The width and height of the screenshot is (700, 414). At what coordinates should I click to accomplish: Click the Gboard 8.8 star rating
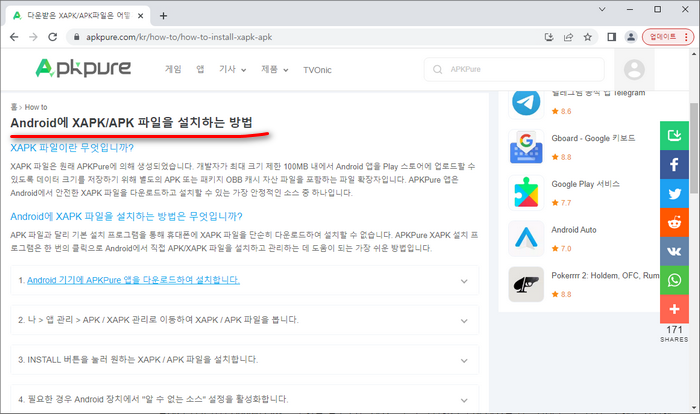(x=562, y=157)
